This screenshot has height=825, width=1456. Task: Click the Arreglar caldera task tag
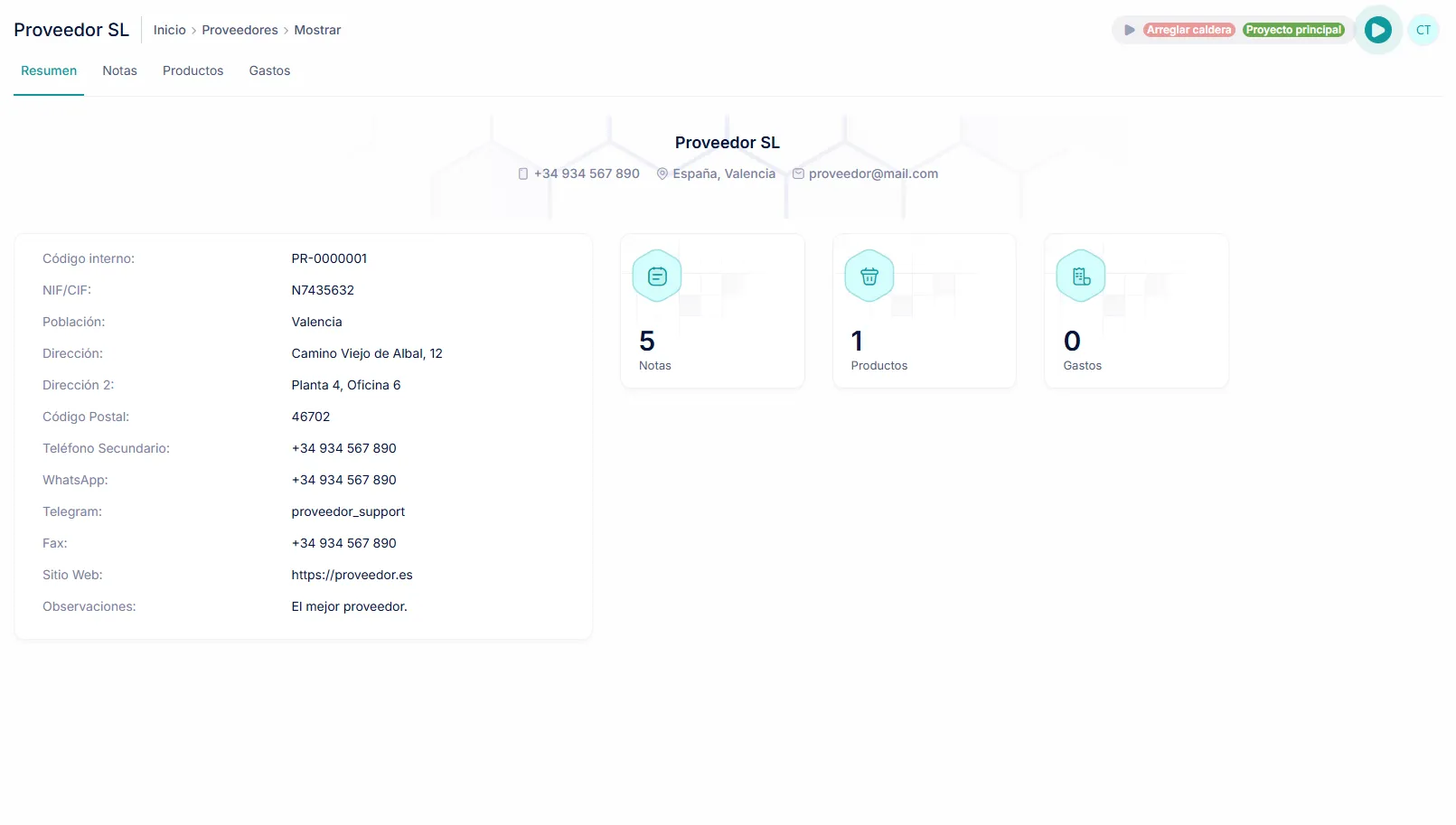[1188, 30]
